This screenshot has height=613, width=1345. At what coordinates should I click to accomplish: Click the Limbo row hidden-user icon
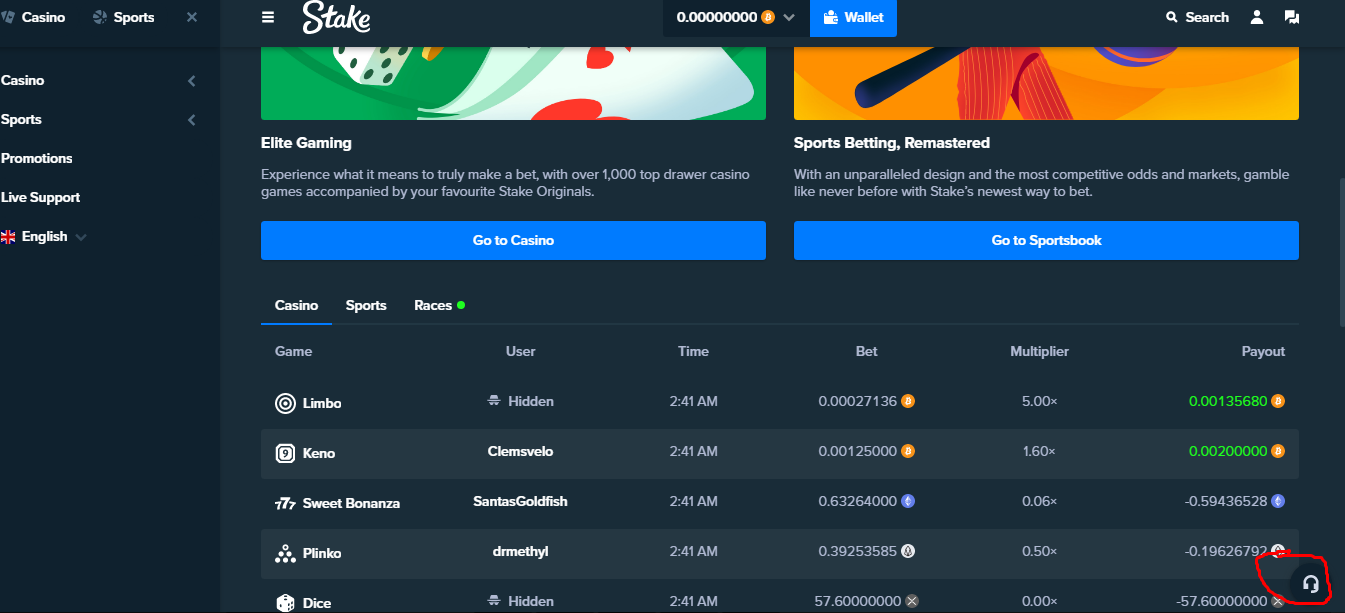[x=493, y=401]
